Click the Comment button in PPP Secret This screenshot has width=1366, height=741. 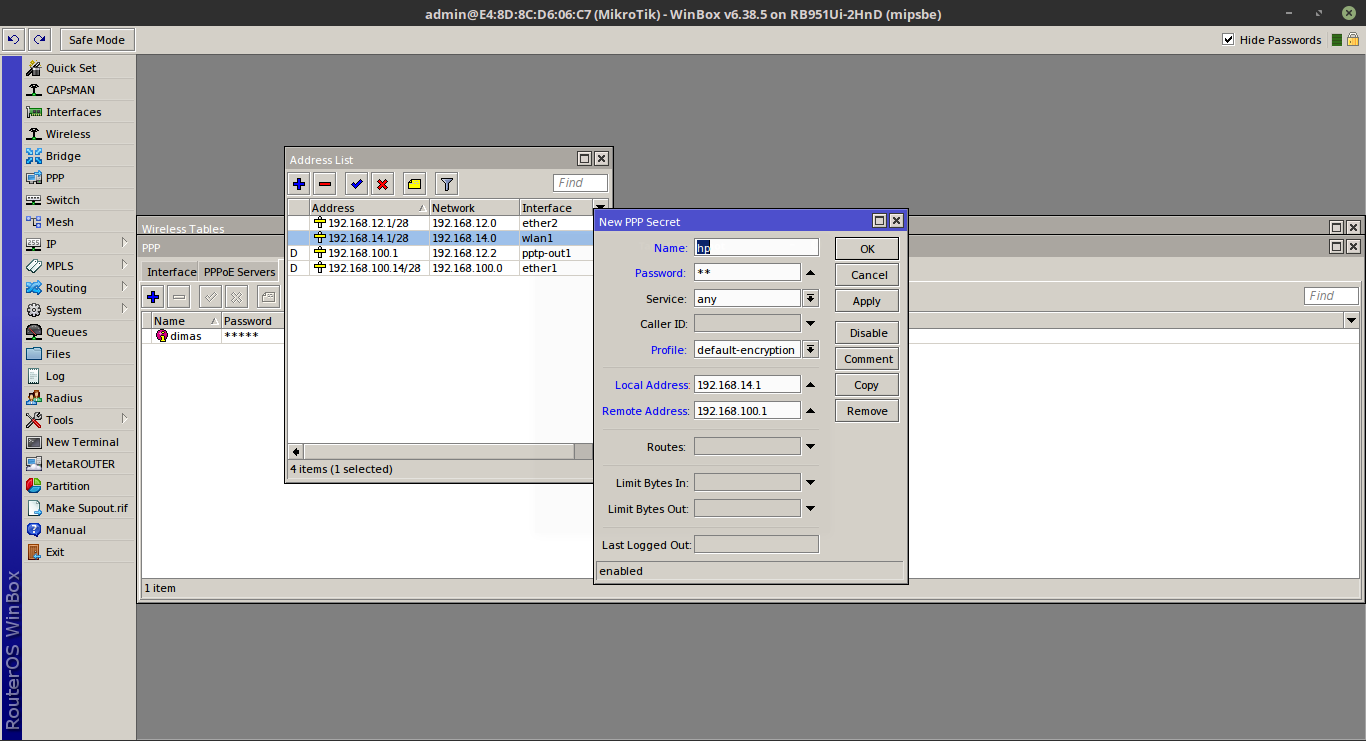[x=867, y=359]
